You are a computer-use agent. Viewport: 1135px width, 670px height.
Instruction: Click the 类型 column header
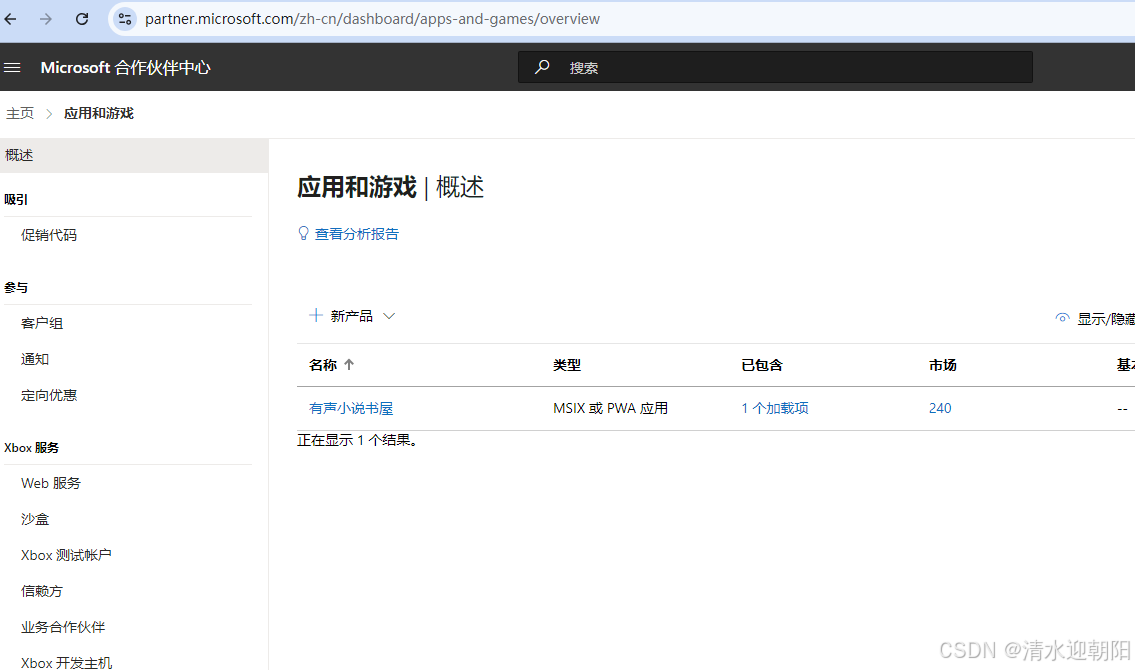coord(567,365)
